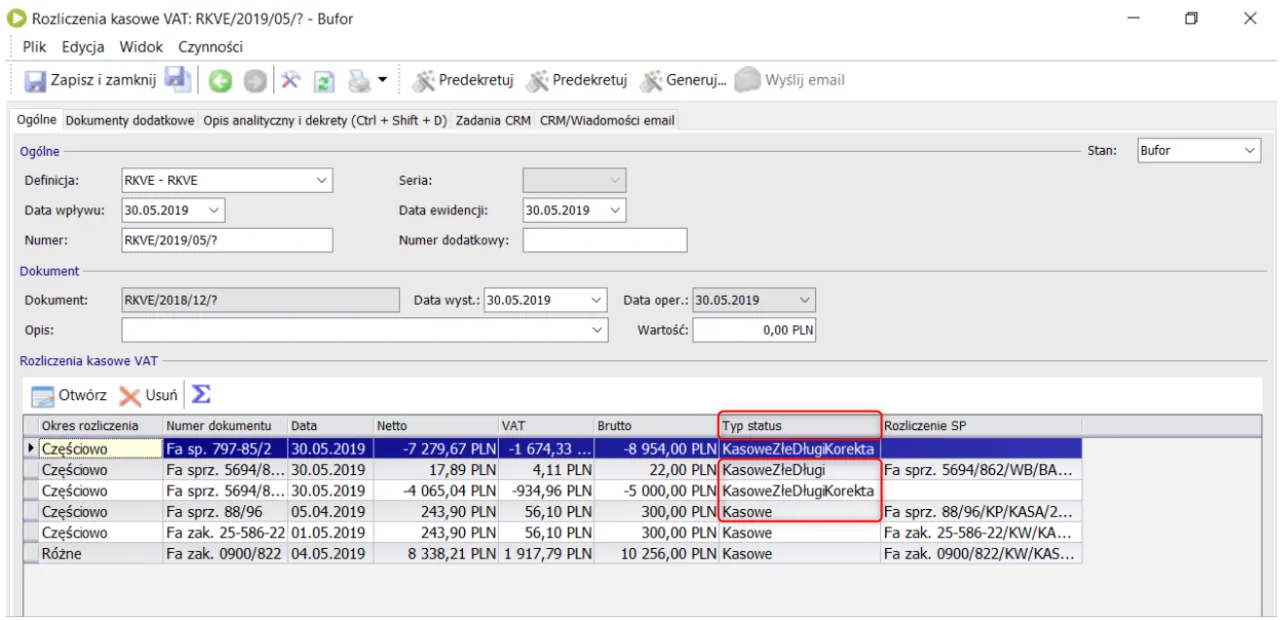The width and height of the screenshot is (1280, 620).
Task: Sort by the VAT column header
Action: coord(545,426)
